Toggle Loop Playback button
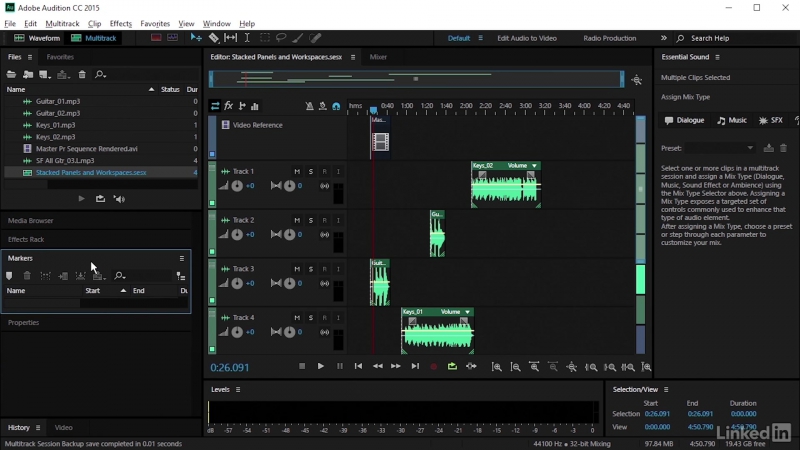The height and width of the screenshot is (450, 800). (452, 366)
